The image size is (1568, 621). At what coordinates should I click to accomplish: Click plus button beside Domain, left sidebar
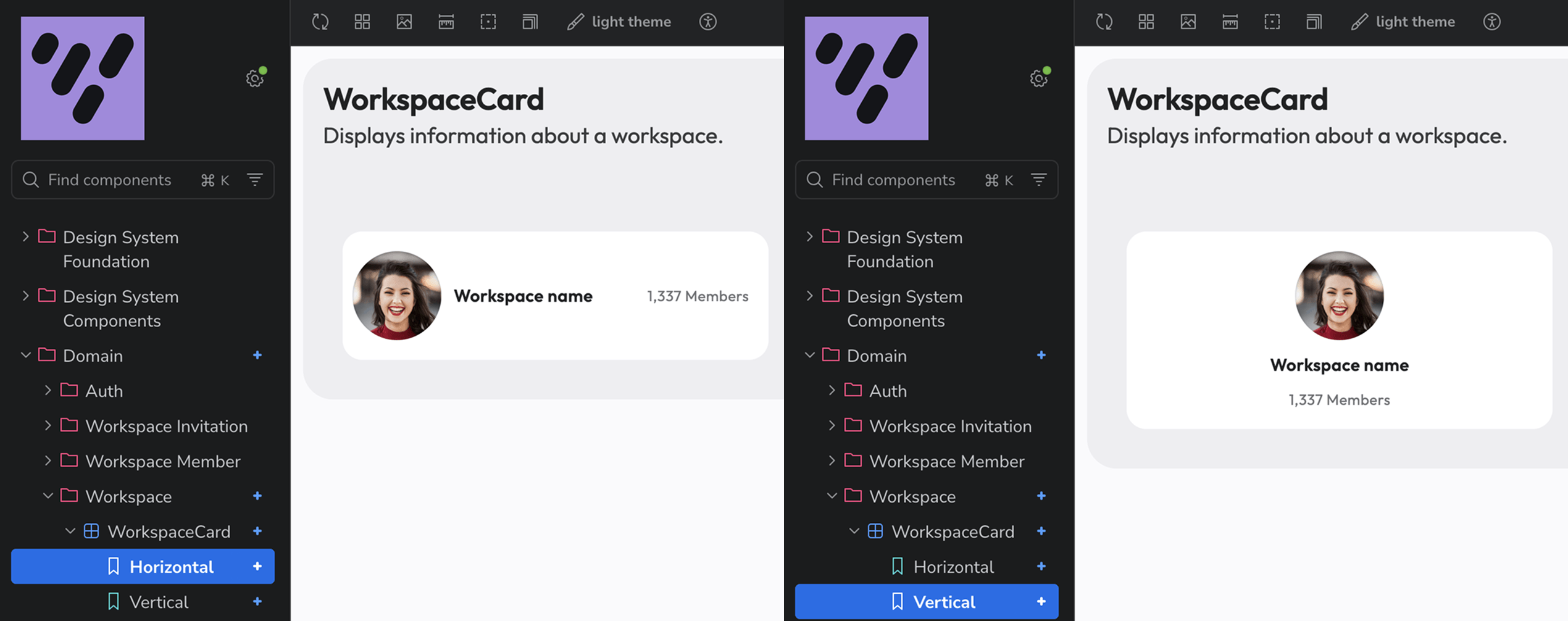tap(257, 355)
